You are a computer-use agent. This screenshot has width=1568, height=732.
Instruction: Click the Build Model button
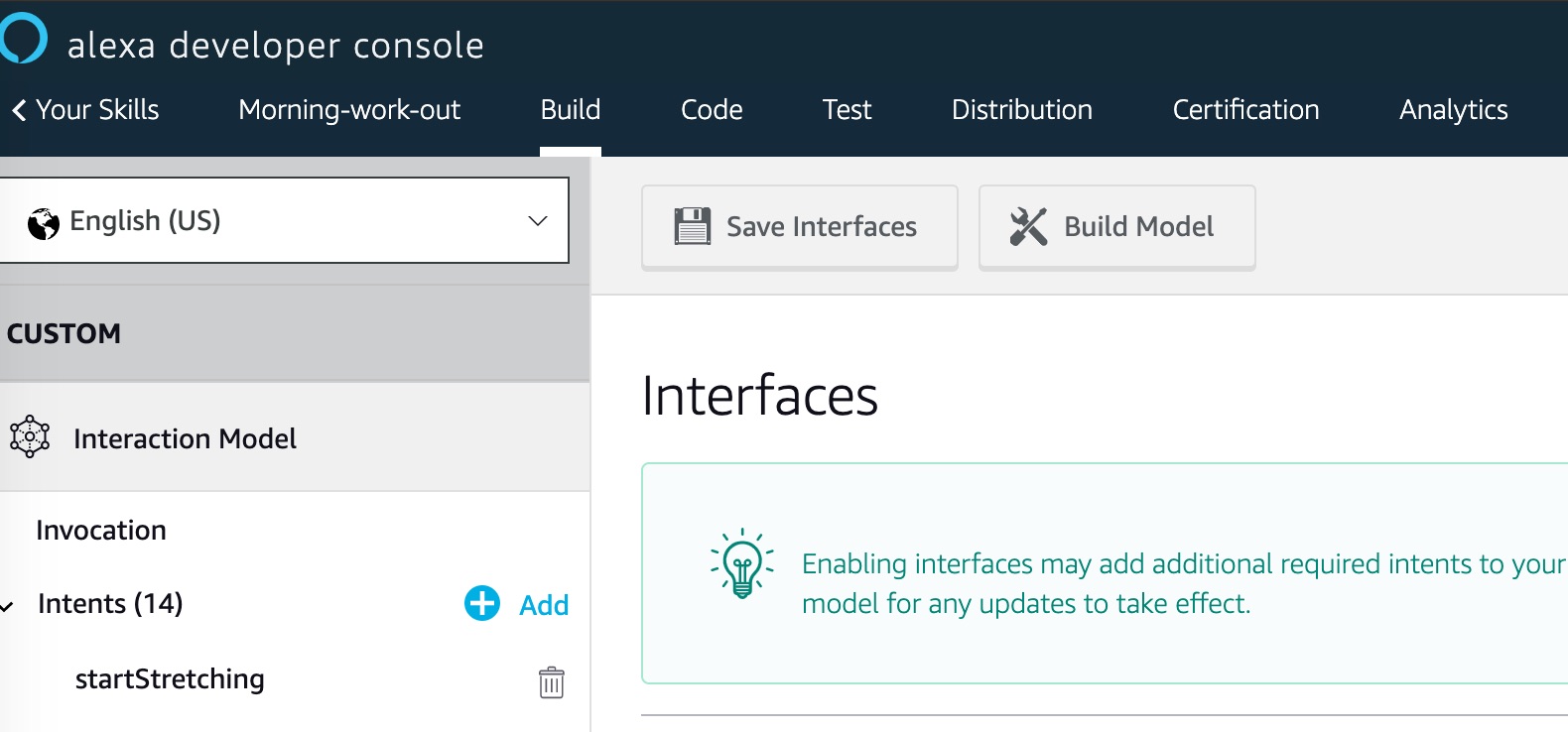pyautogui.click(x=1117, y=227)
